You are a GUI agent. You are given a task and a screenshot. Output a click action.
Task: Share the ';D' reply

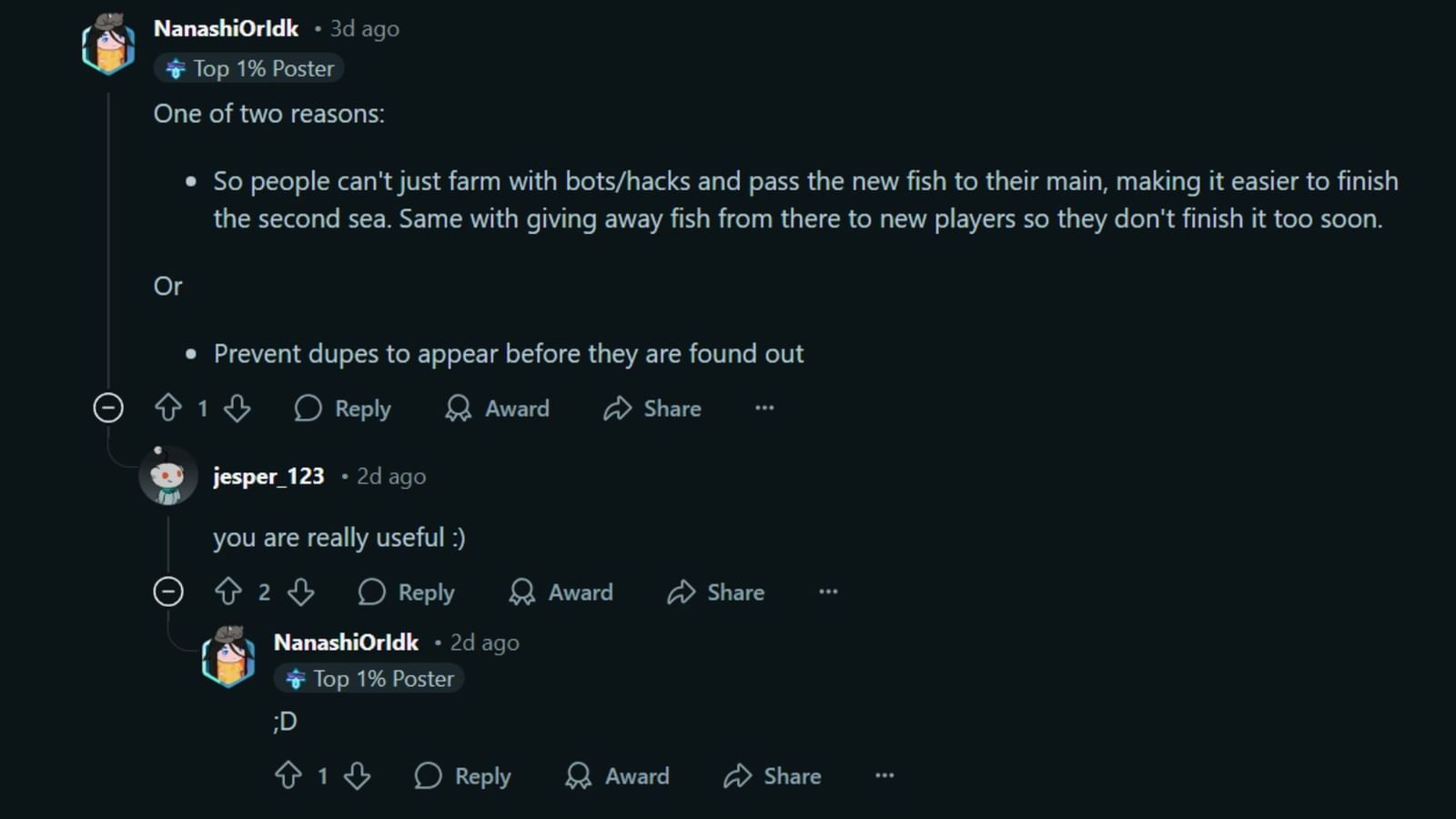pyautogui.click(x=773, y=775)
